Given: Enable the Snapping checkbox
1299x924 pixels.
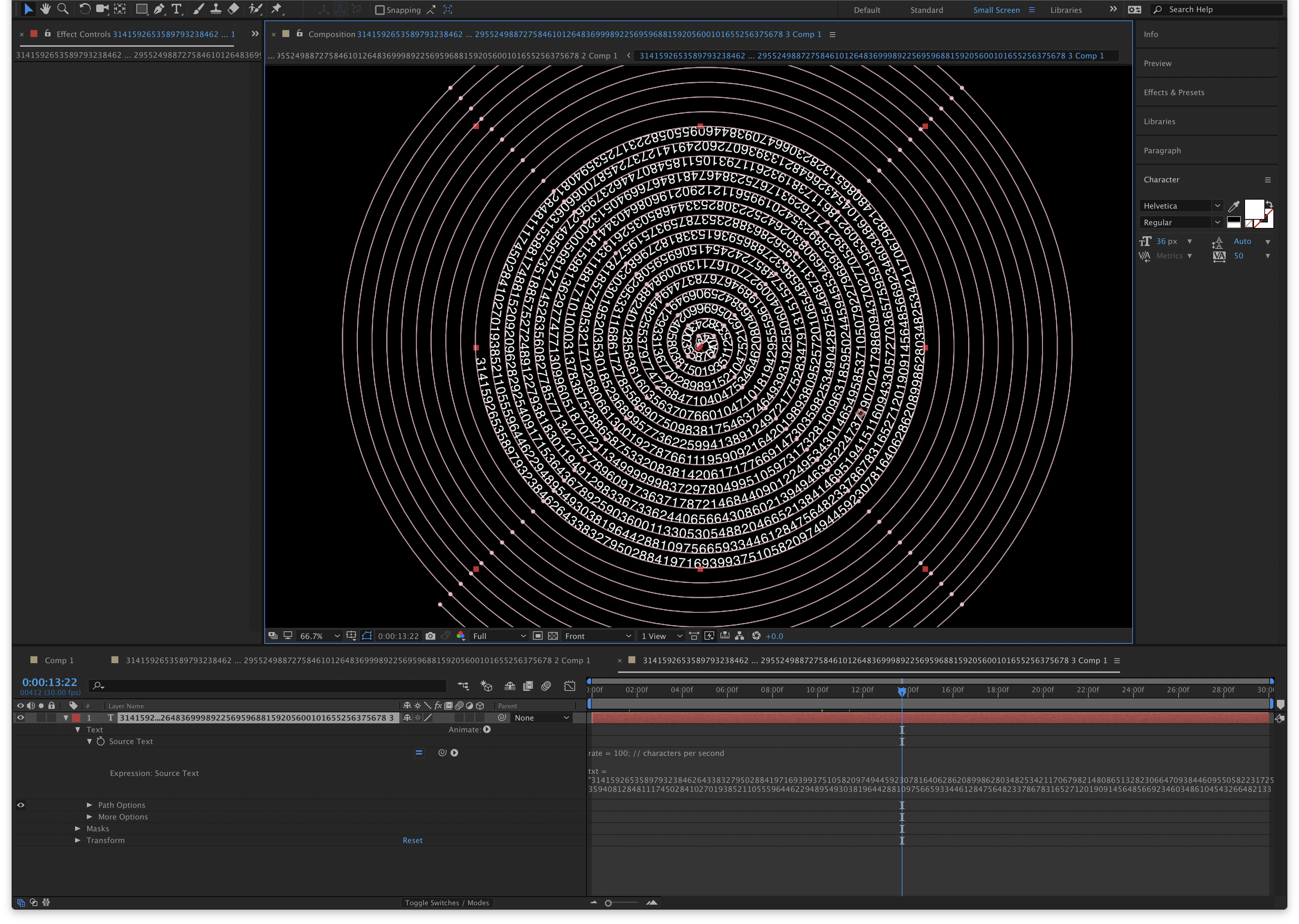Looking at the screenshot, I should click(x=380, y=10).
